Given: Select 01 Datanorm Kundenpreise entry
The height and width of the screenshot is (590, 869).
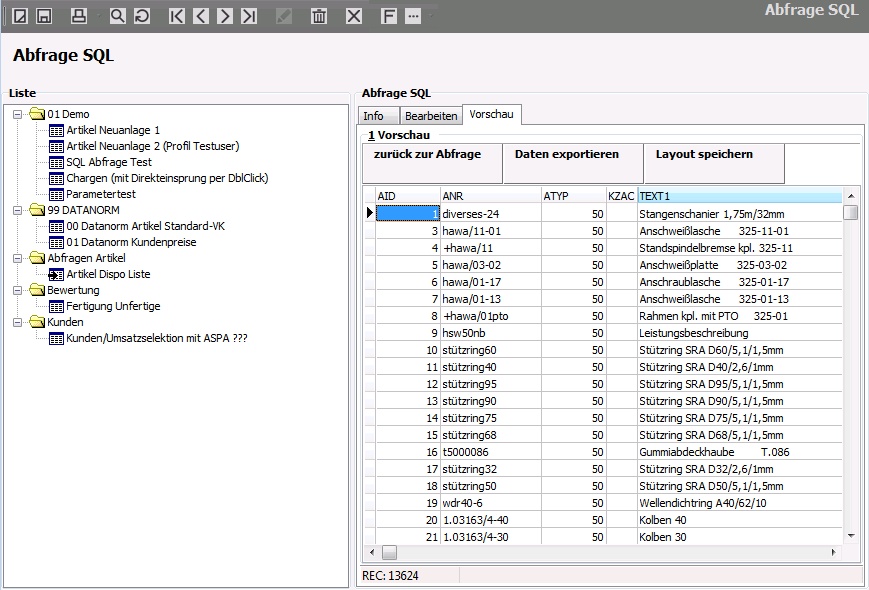Looking at the screenshot, I should coord(131,242).
